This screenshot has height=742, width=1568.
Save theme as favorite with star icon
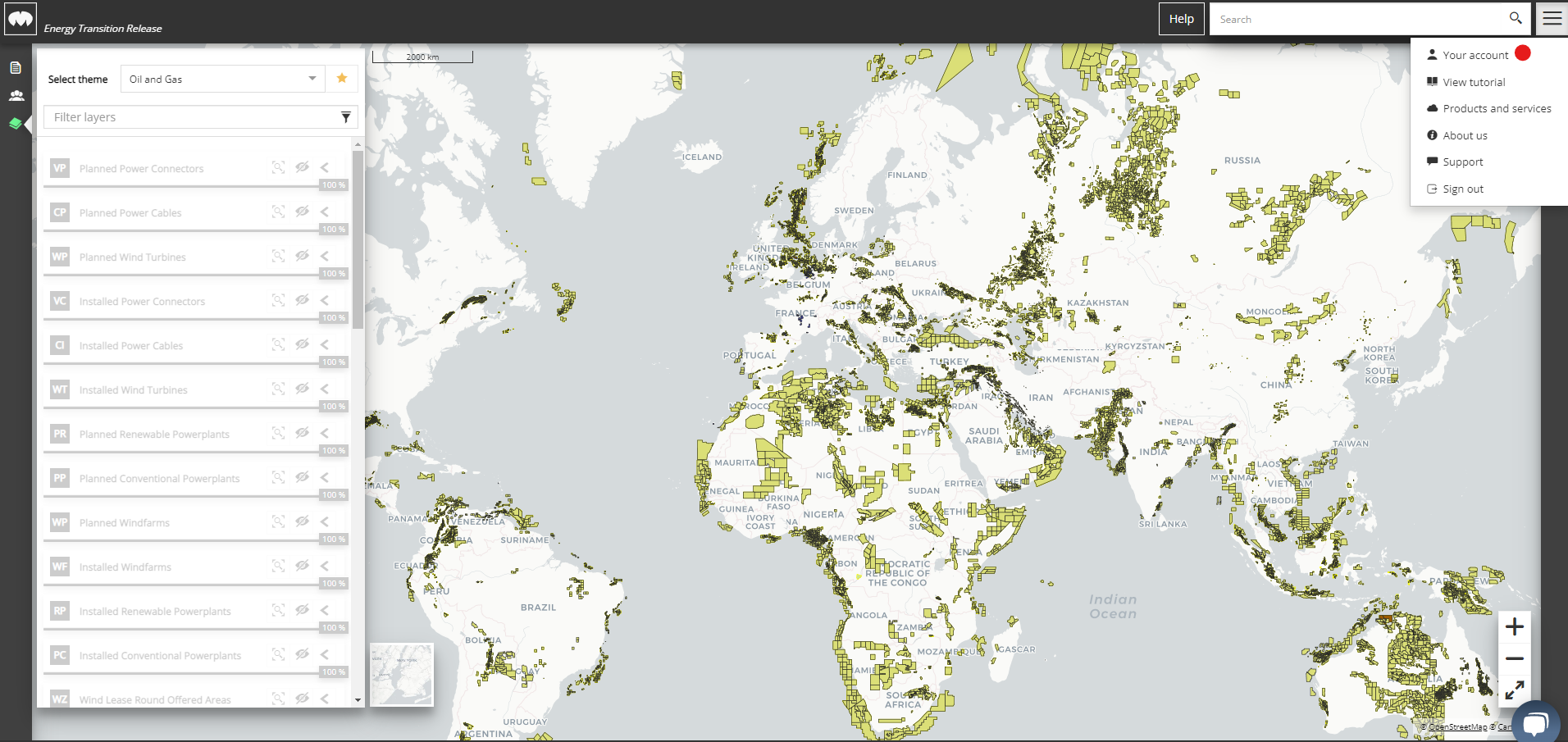coord(342,79)
